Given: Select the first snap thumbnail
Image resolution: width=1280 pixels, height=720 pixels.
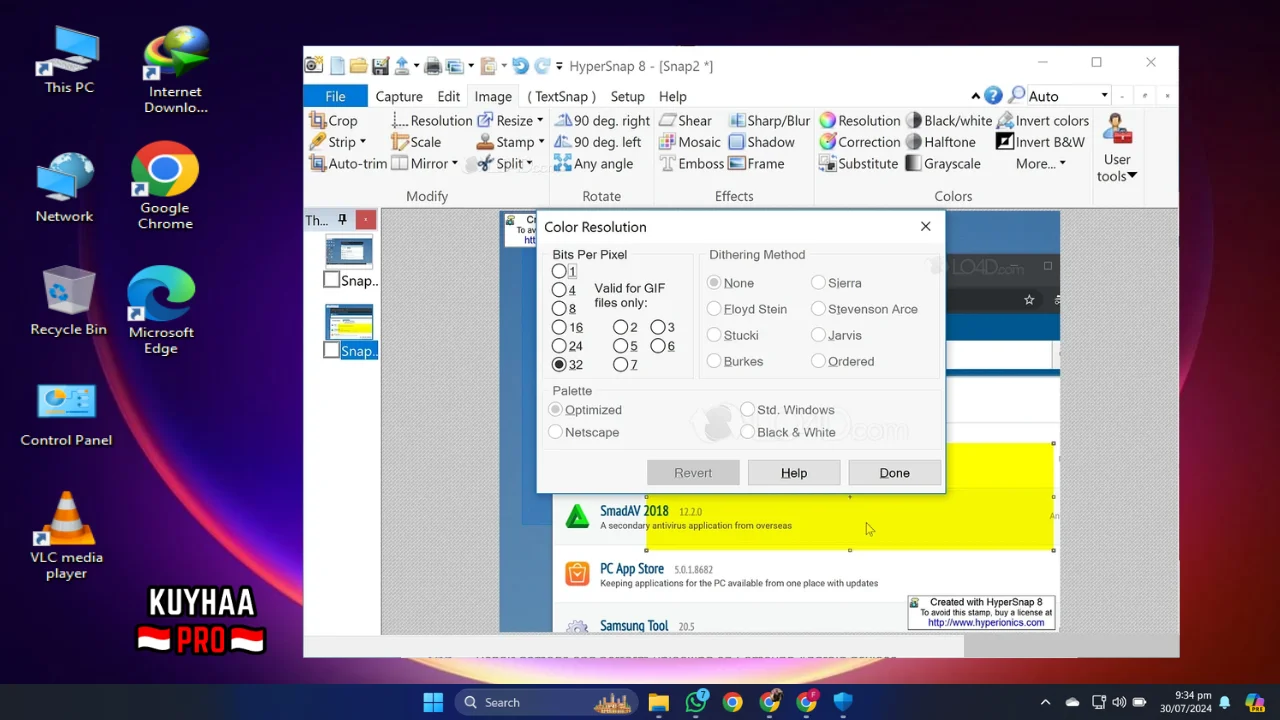Looking at the screenshot, I should 349,252.
